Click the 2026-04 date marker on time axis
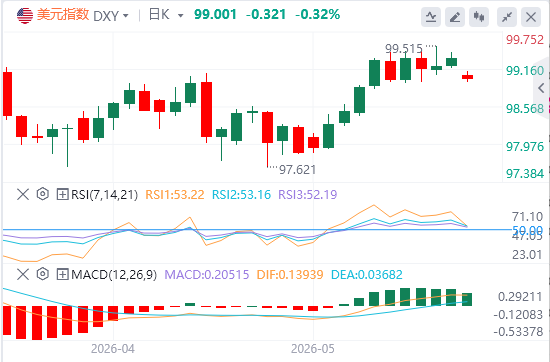Screen dimensions: 550x362 point(113,349)
